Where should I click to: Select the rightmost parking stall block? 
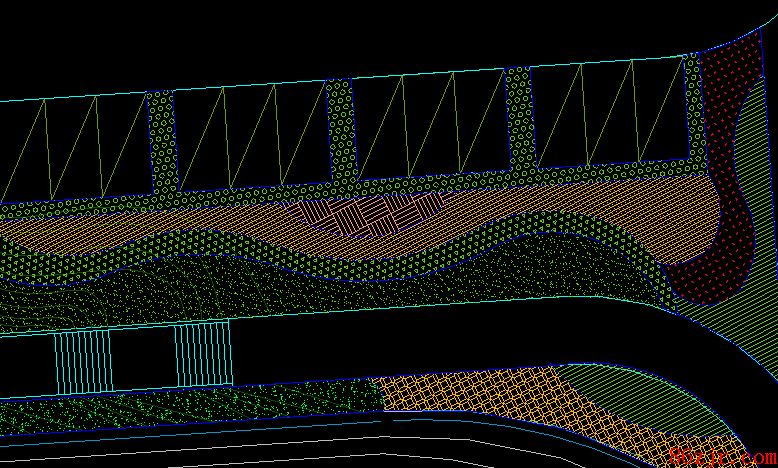click(x=608, y=113)
